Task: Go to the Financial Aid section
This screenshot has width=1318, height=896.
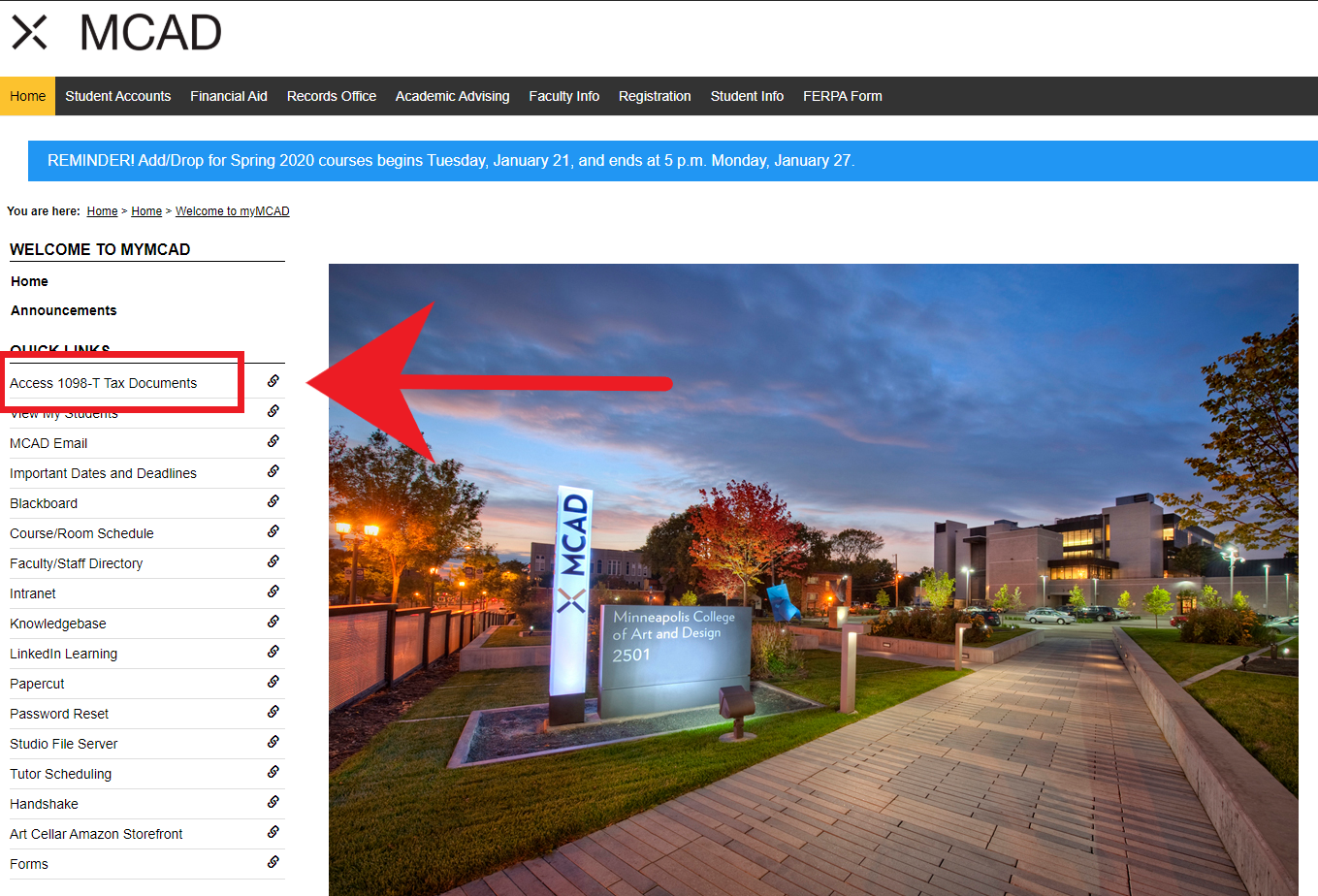Action: coord(229,96)
